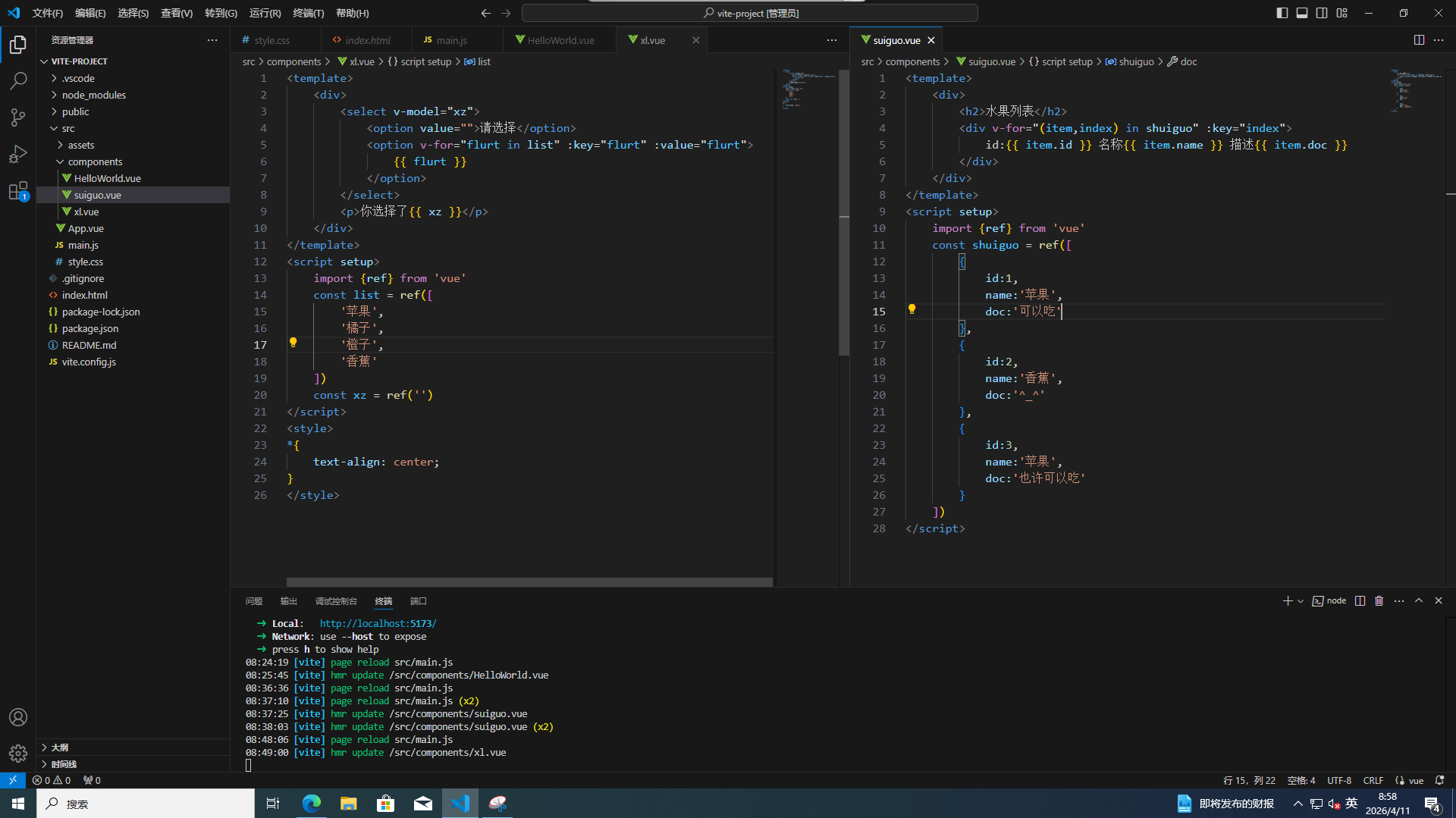Click the Accounts icon in activity bar
This screenshot has height=818, width=1456.
(18, 716)
